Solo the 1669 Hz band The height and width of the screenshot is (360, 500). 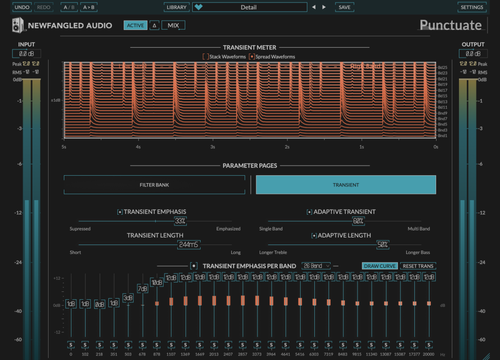coord(200,345)
